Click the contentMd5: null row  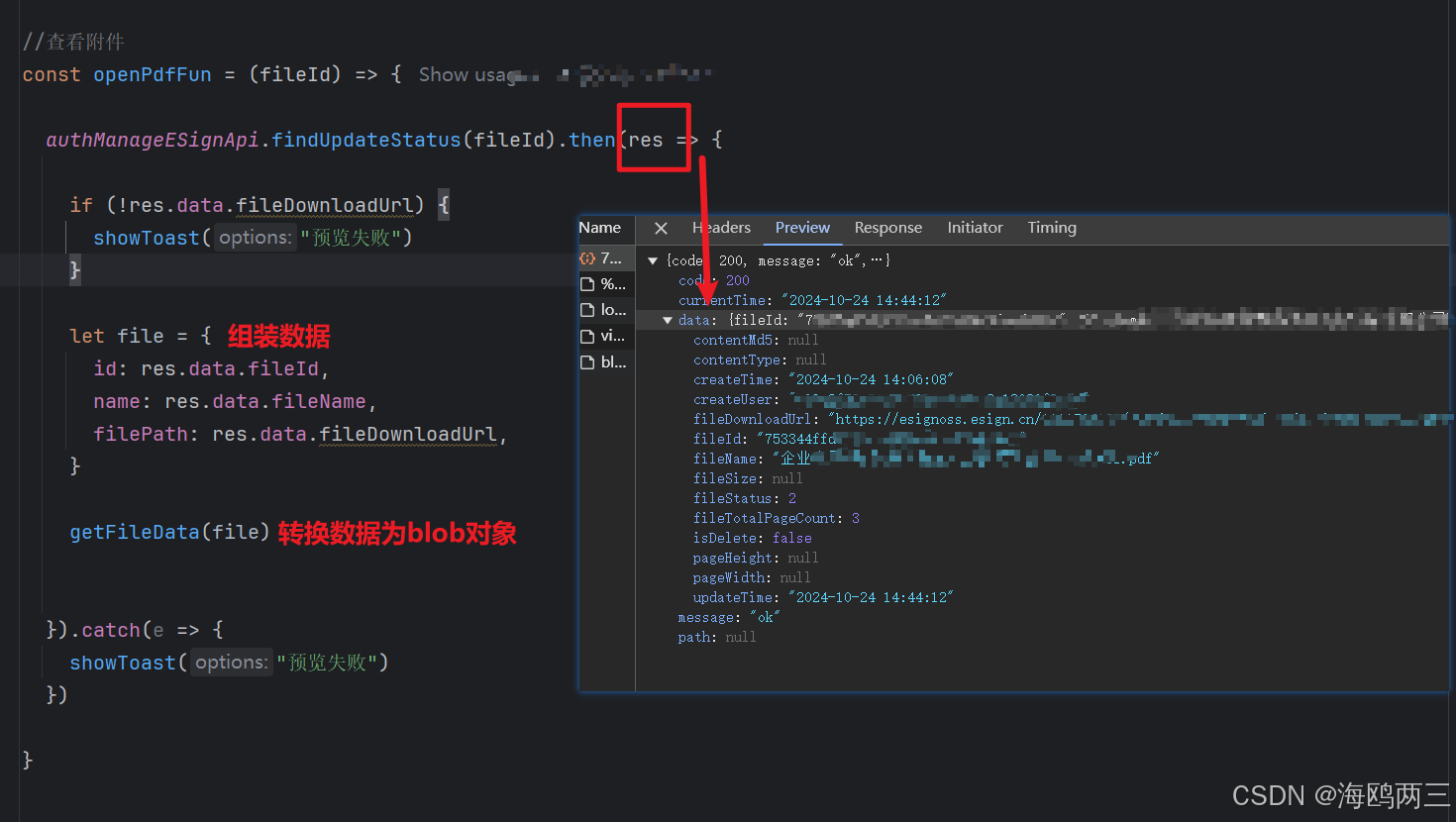click(756, 340)
